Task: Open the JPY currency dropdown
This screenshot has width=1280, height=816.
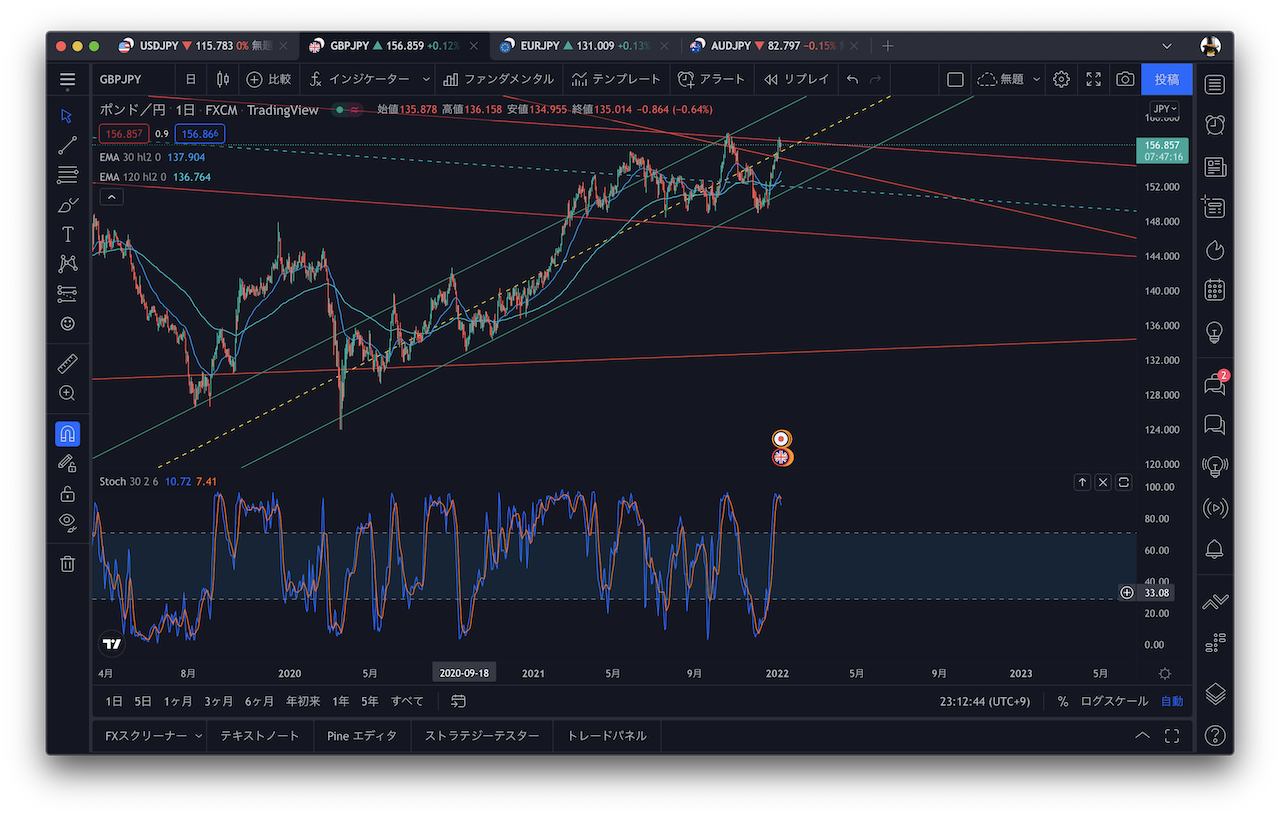Action: [1165, 108]
